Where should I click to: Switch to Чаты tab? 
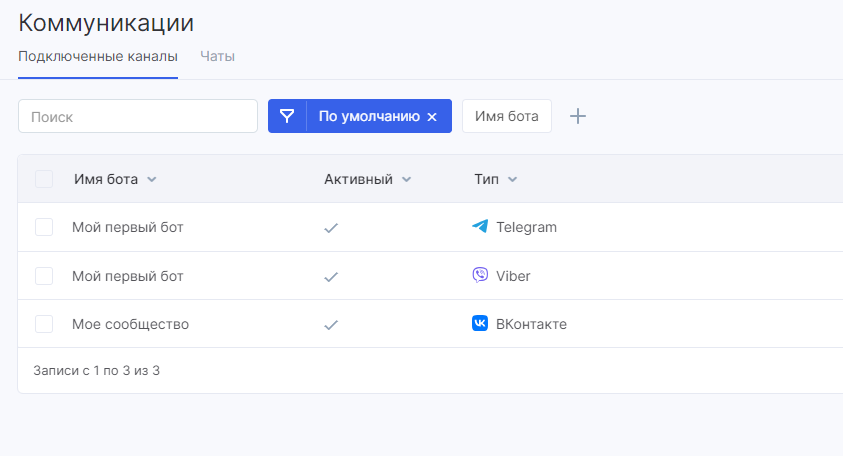point(218,56)
